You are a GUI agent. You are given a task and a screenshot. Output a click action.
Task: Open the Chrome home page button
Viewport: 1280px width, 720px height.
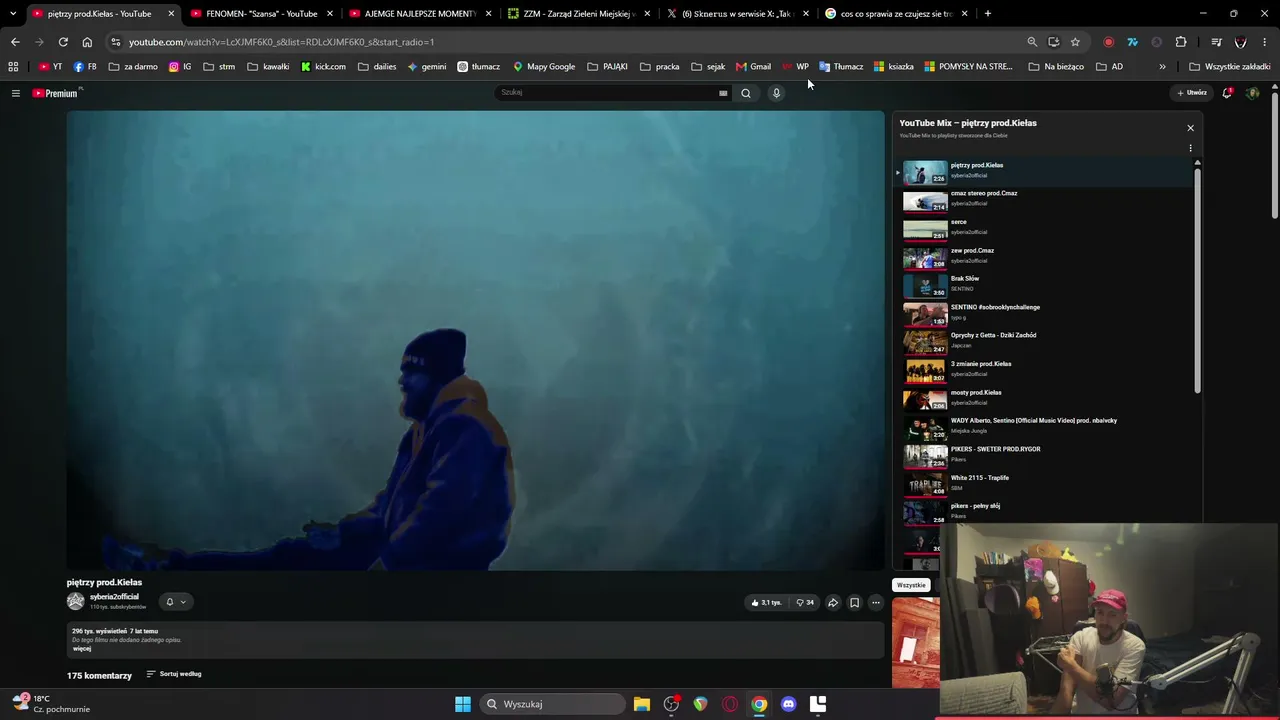coord(87,42)
